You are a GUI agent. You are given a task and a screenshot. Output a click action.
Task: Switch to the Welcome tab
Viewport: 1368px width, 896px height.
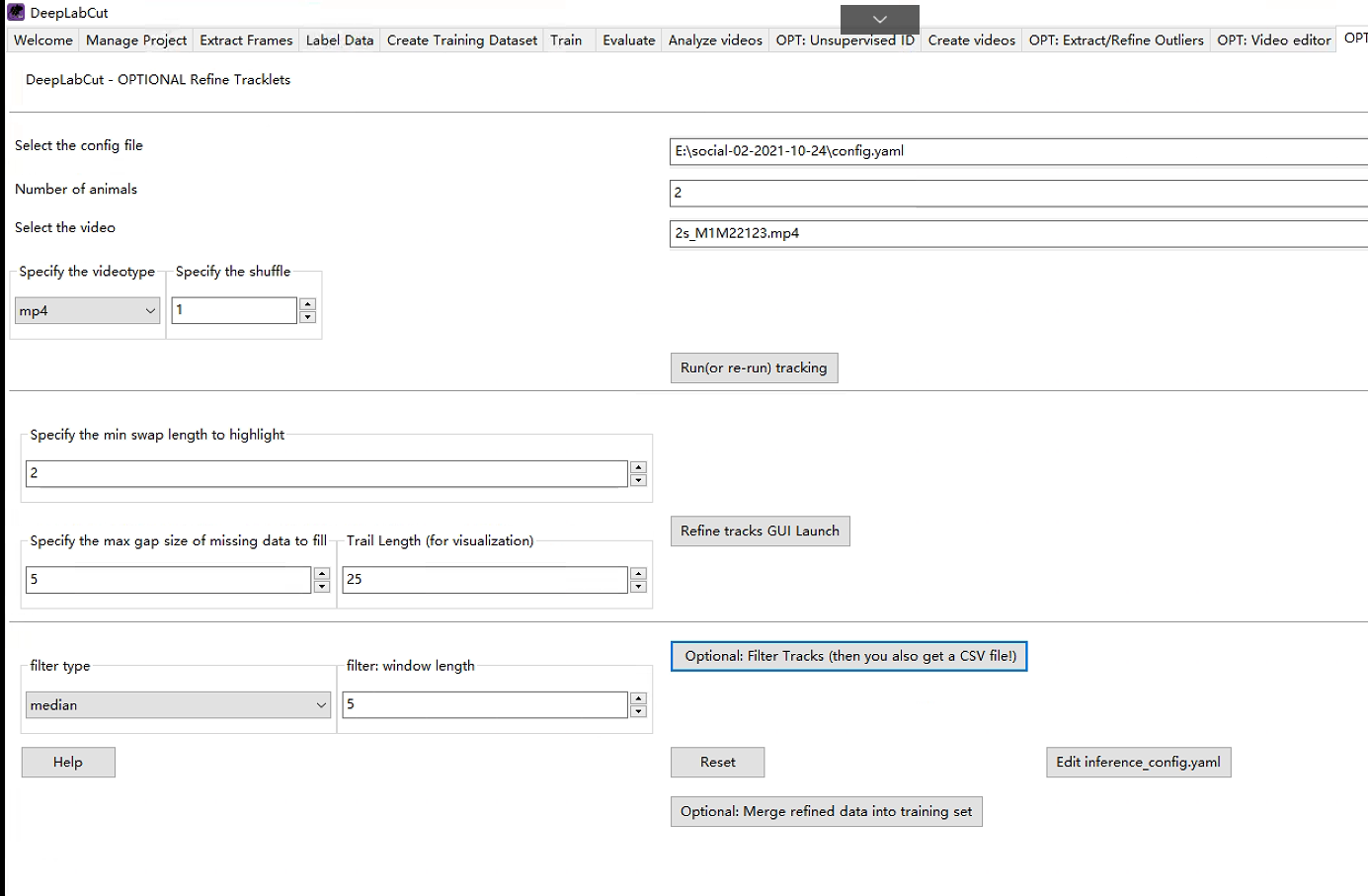41,40
